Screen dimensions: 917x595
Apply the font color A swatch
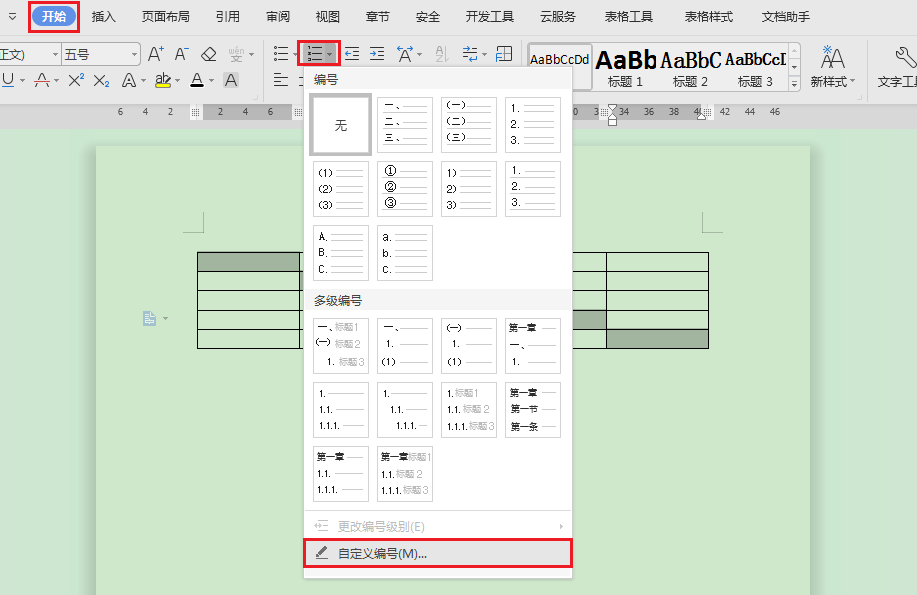pyautogui.click(x=197, y=80)
